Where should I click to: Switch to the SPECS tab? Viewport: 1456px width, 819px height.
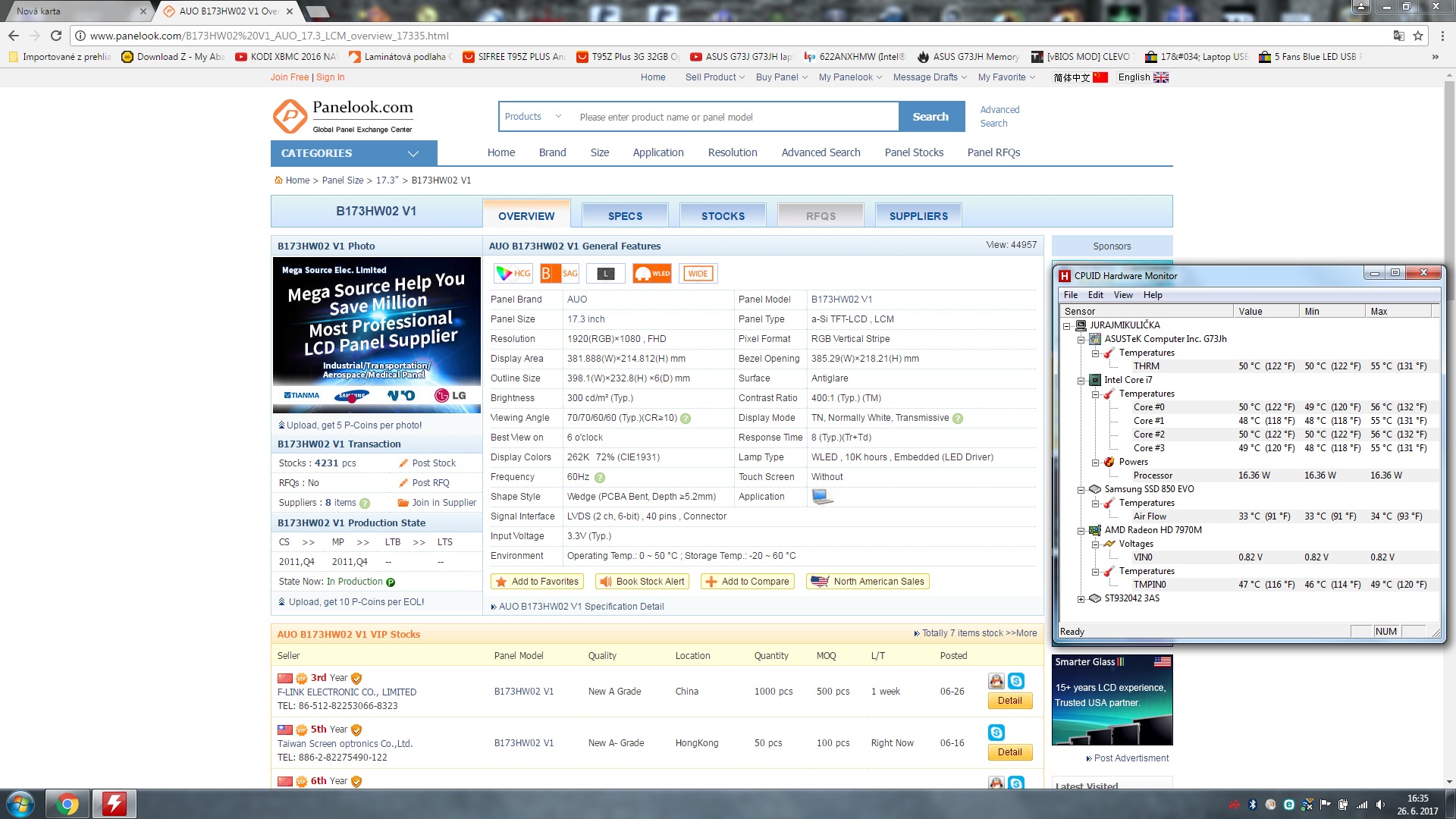pos(625,216)
